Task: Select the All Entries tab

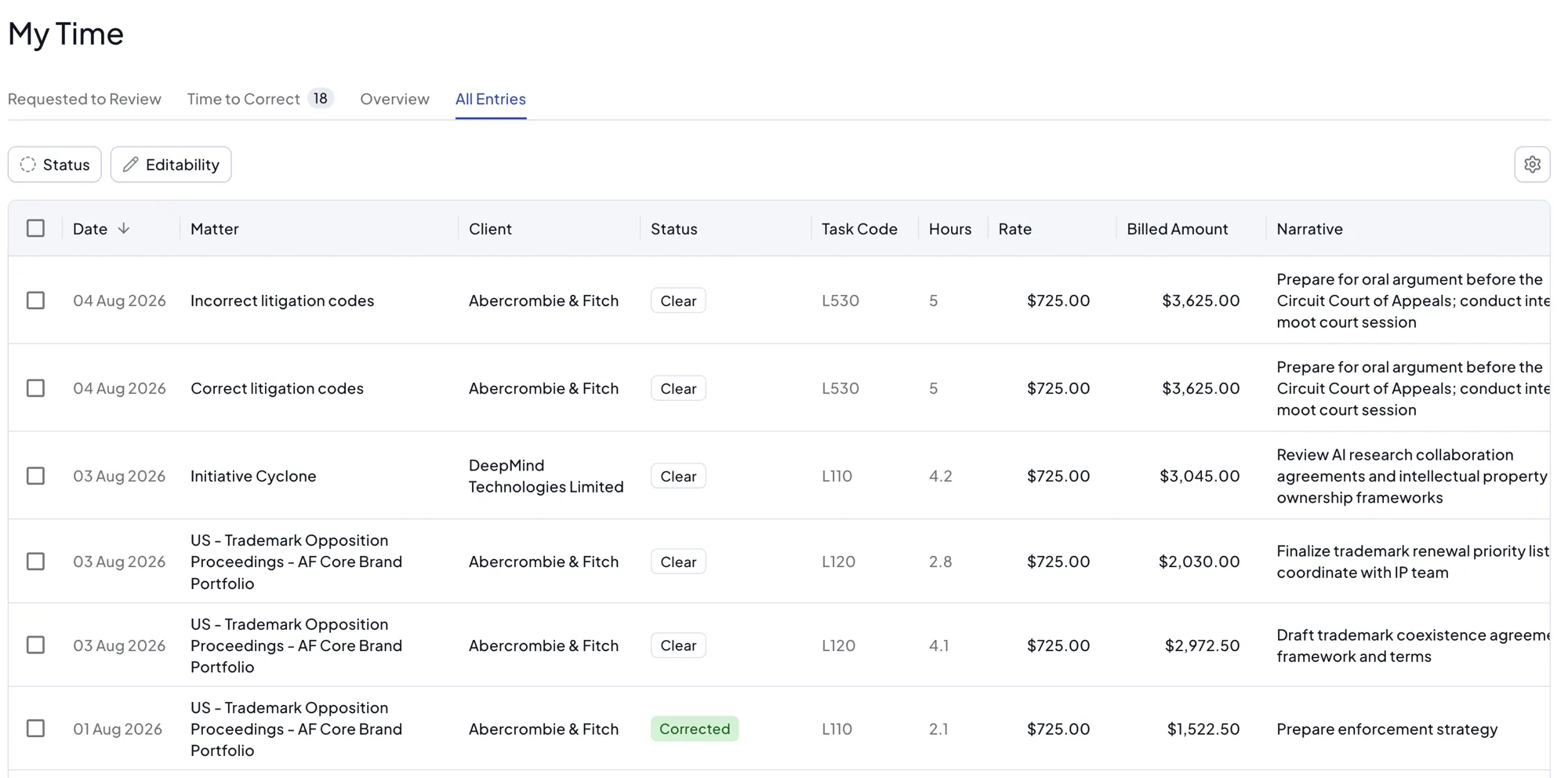Action: click(x=491, y=99)
